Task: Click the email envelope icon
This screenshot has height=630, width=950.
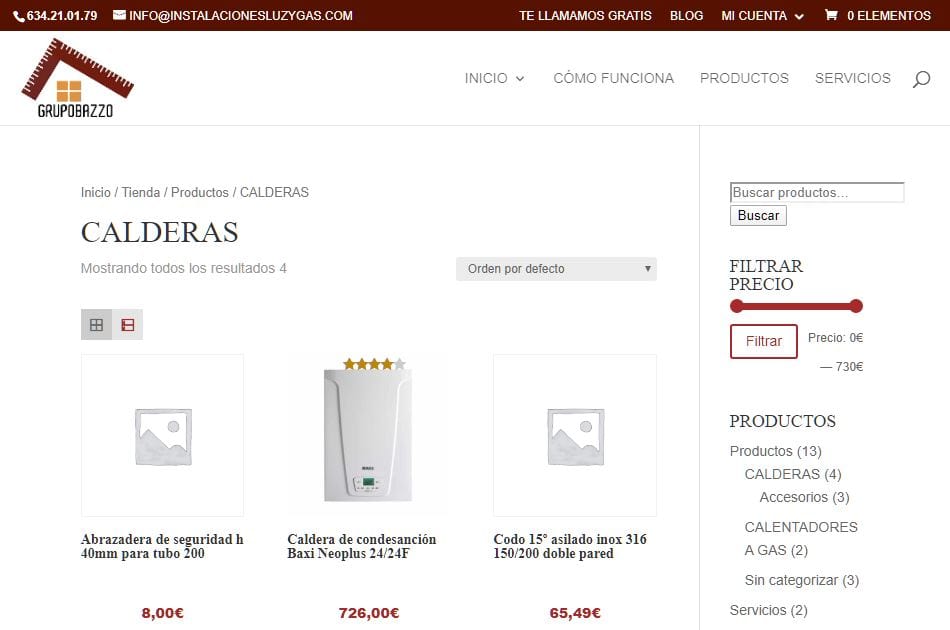Action: click(119, 15)
